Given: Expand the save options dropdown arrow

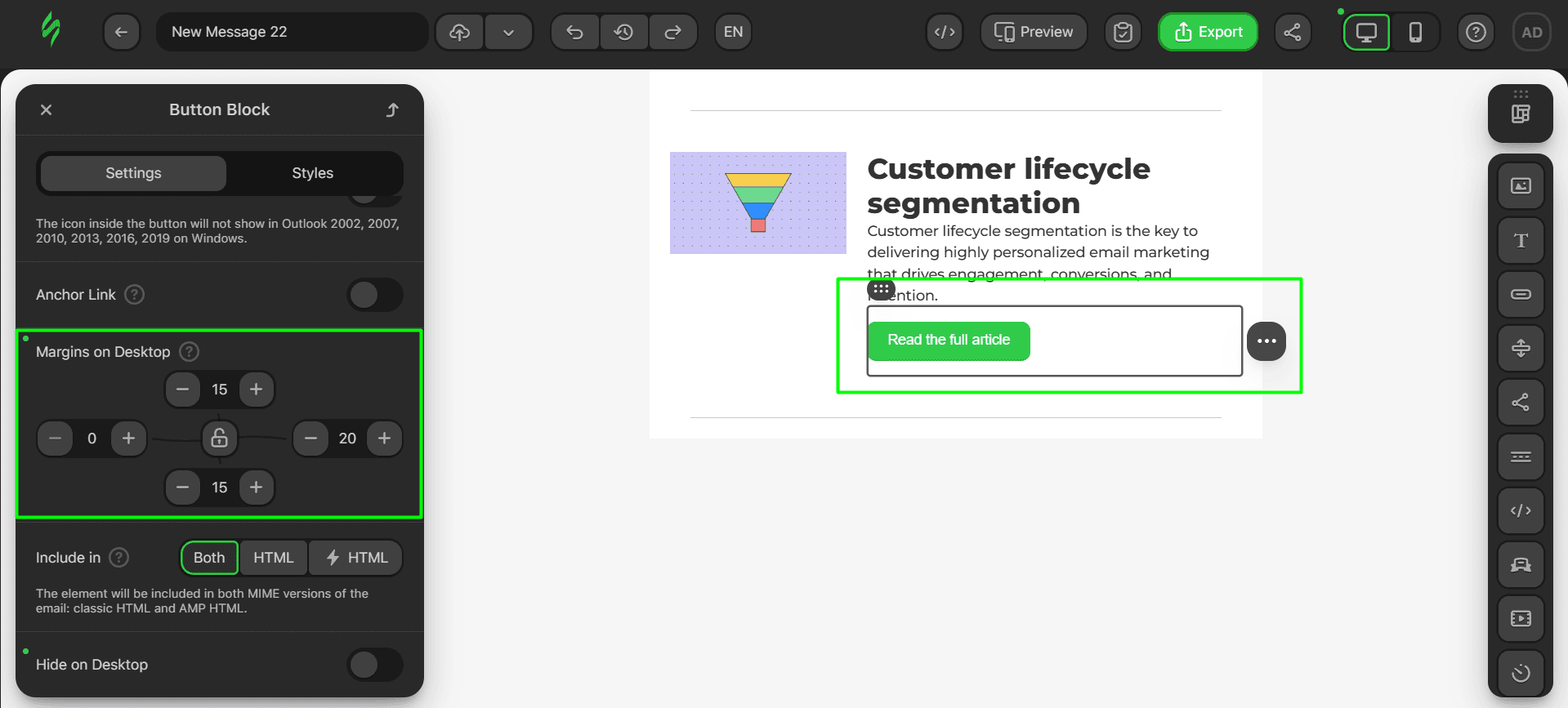Looking at the screenshot, I should [508, 33].
